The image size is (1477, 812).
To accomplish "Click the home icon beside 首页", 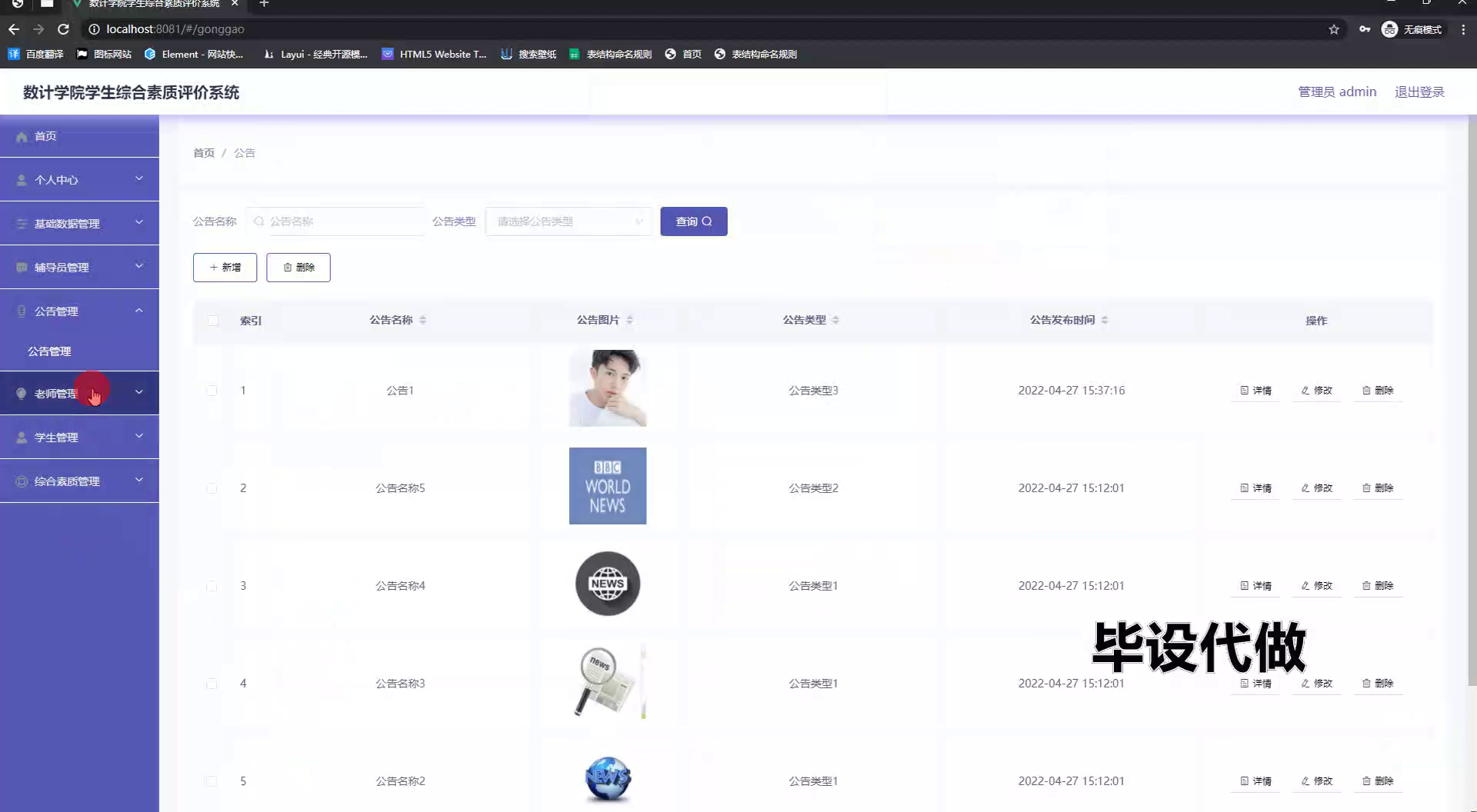I will tap(22, 136).
